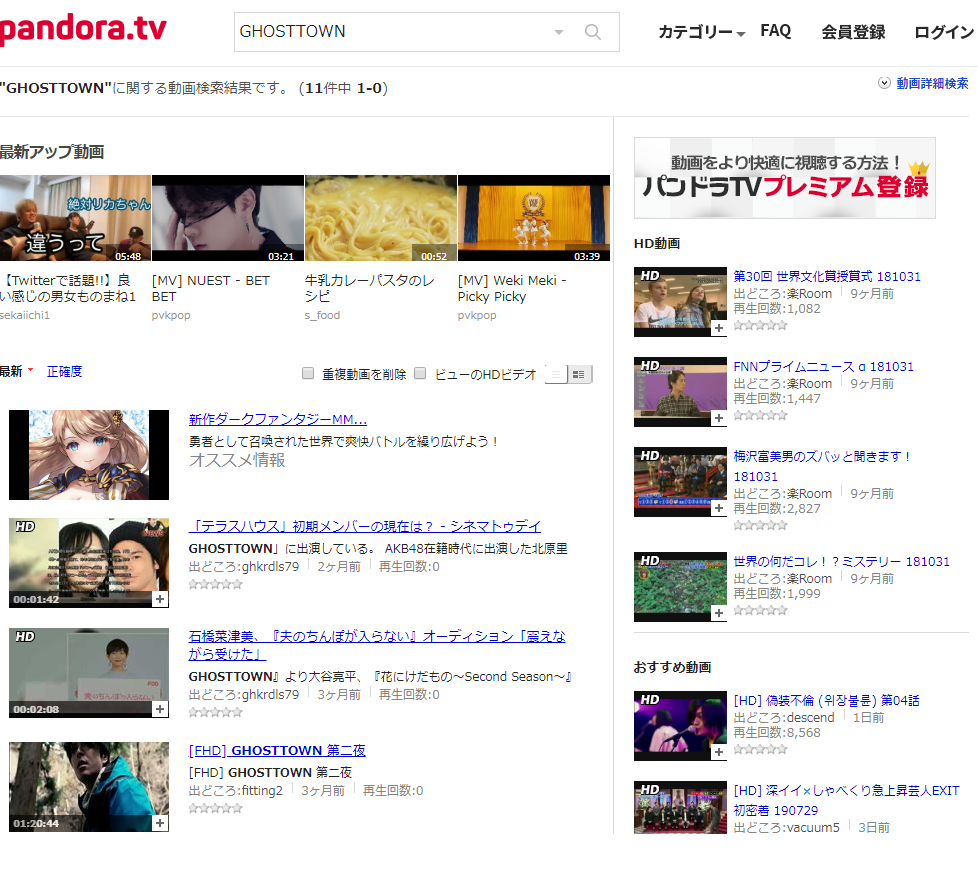This screenshot has width=978, height=889.
Task: Click the search magnifier icon
Action: [593, 32]
